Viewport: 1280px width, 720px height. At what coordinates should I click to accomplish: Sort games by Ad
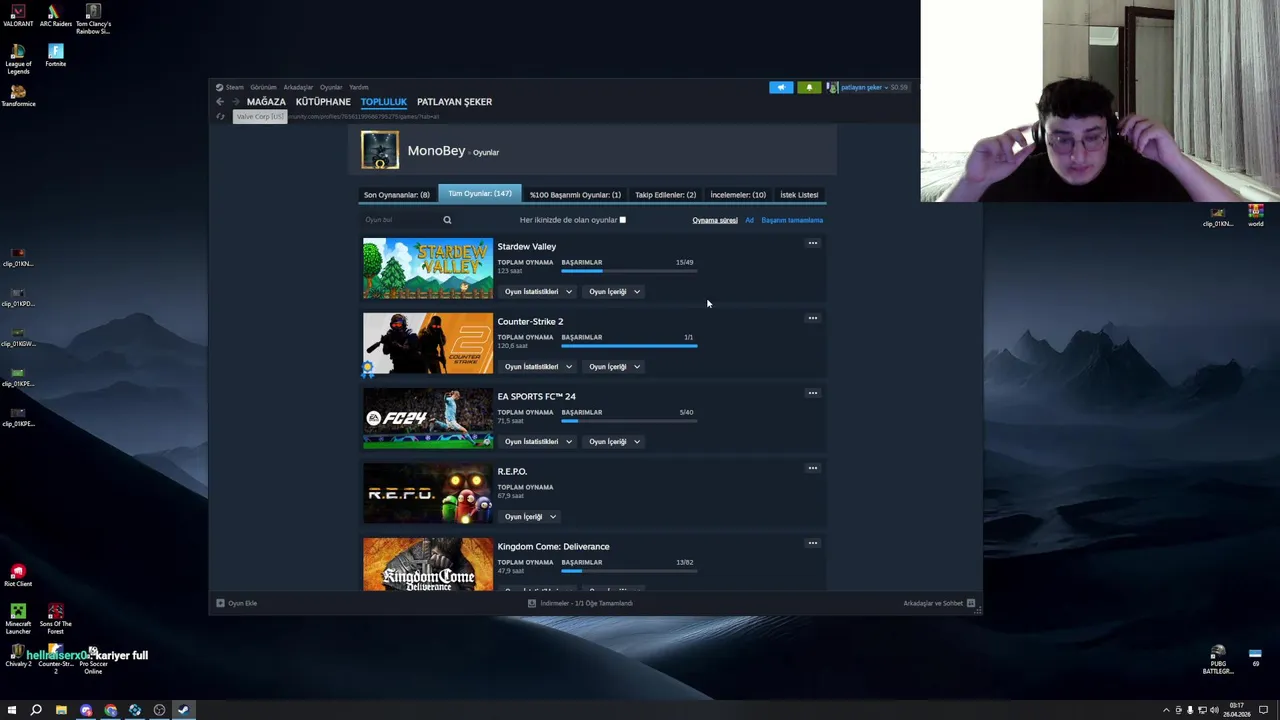pos(749,220)
